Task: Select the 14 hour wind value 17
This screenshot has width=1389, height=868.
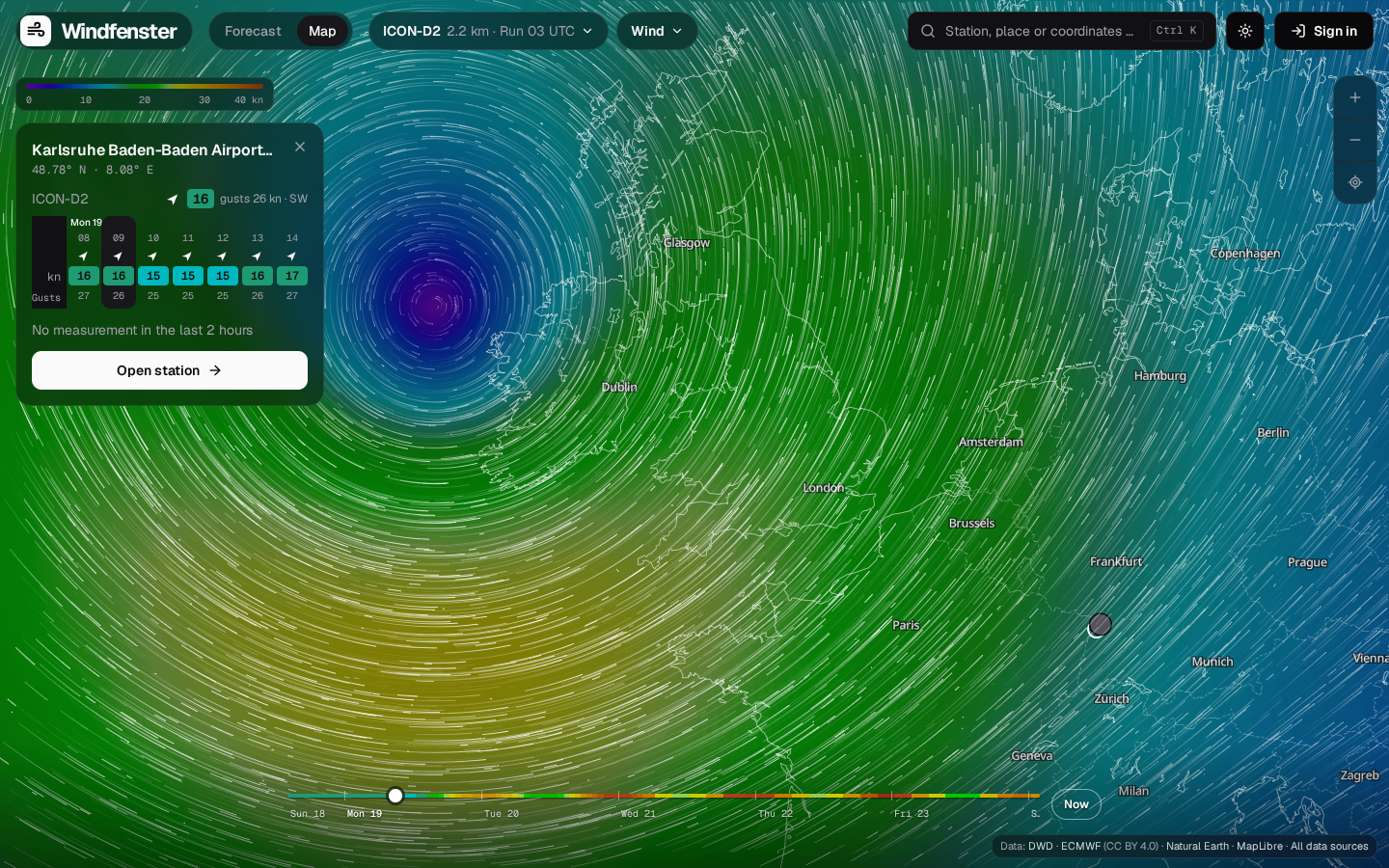Action: [292, 276]
